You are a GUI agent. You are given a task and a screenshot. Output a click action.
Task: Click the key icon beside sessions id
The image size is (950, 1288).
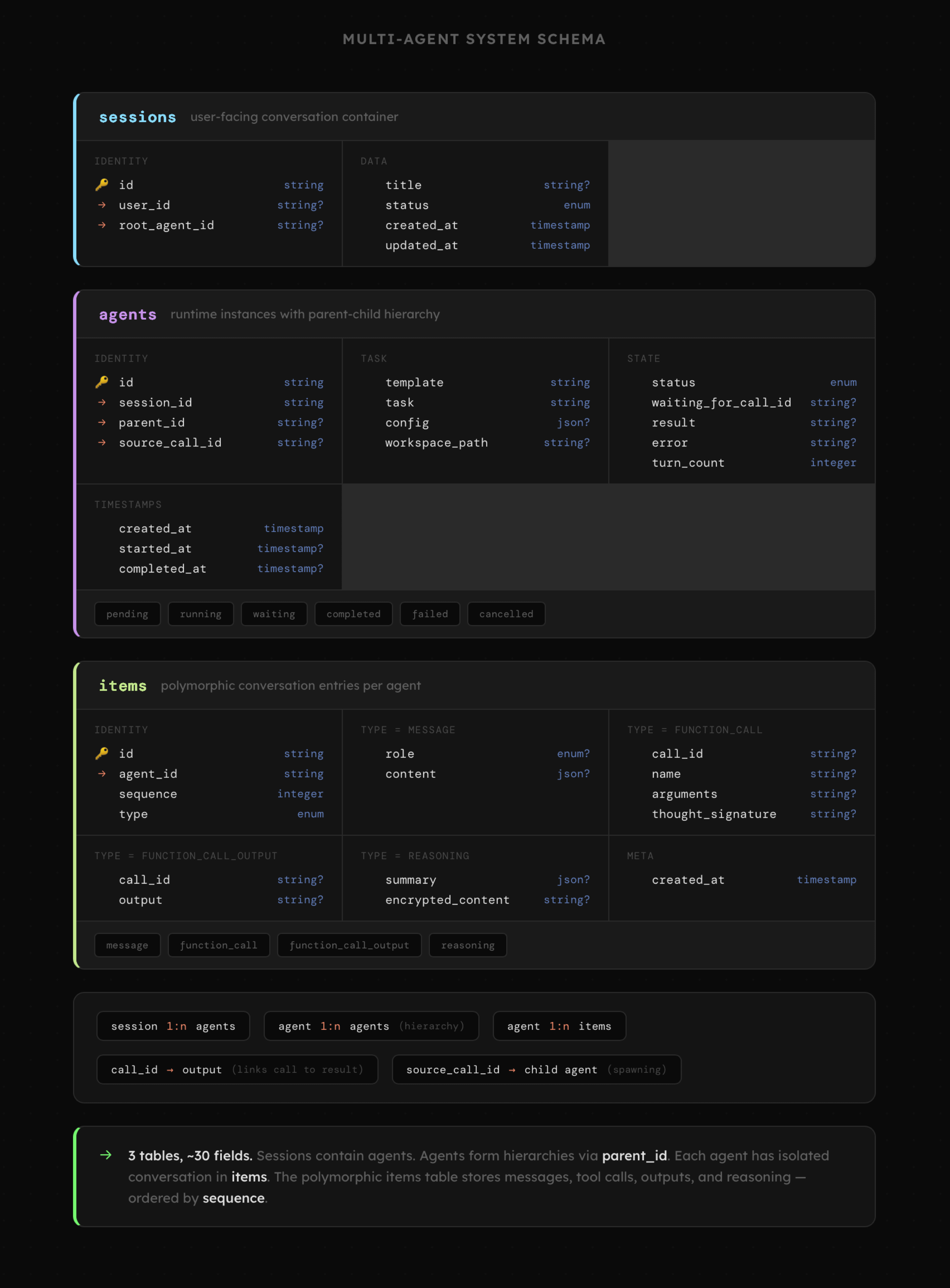[x=102, y=185]
